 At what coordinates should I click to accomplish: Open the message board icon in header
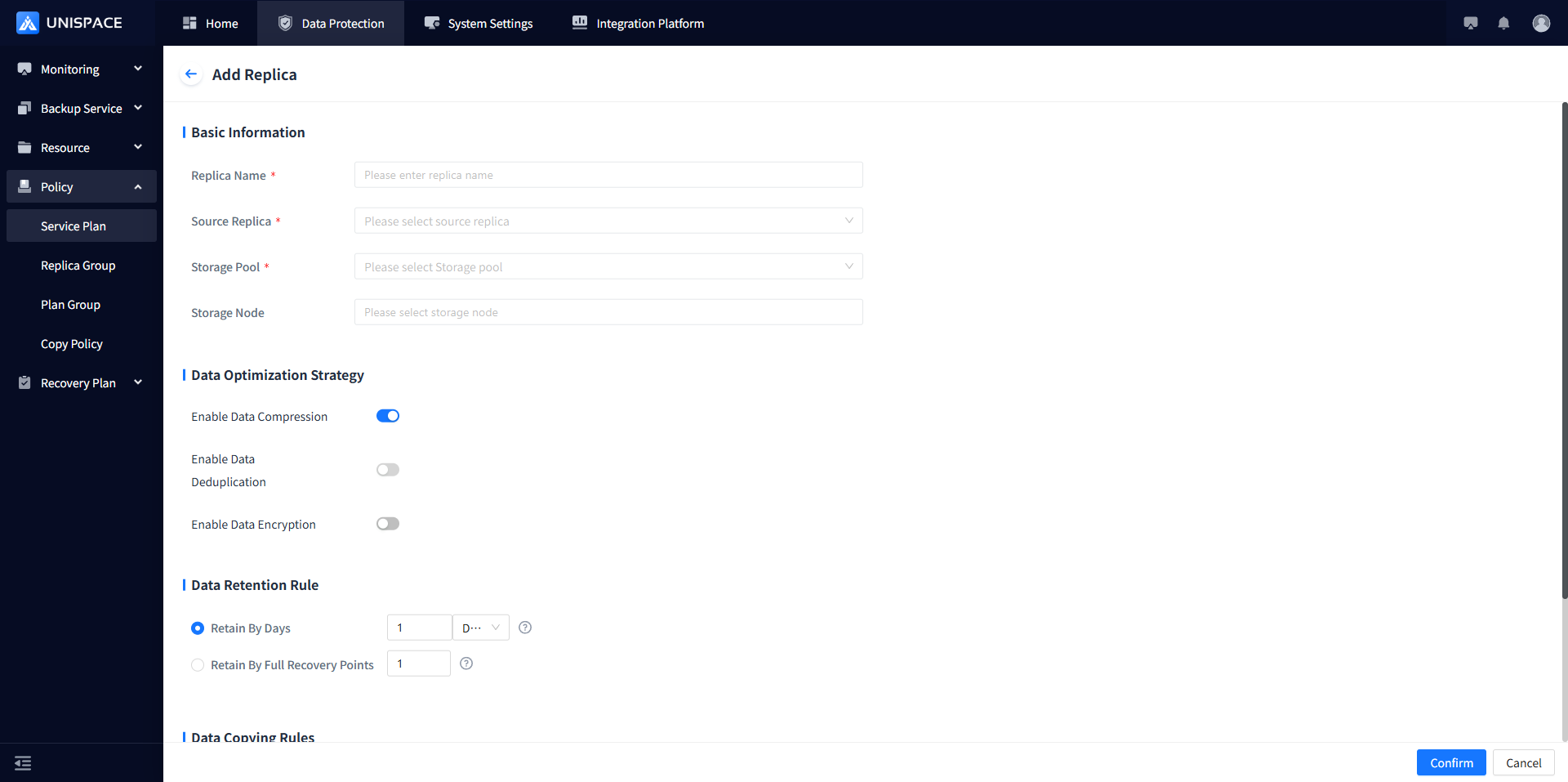1471,23
